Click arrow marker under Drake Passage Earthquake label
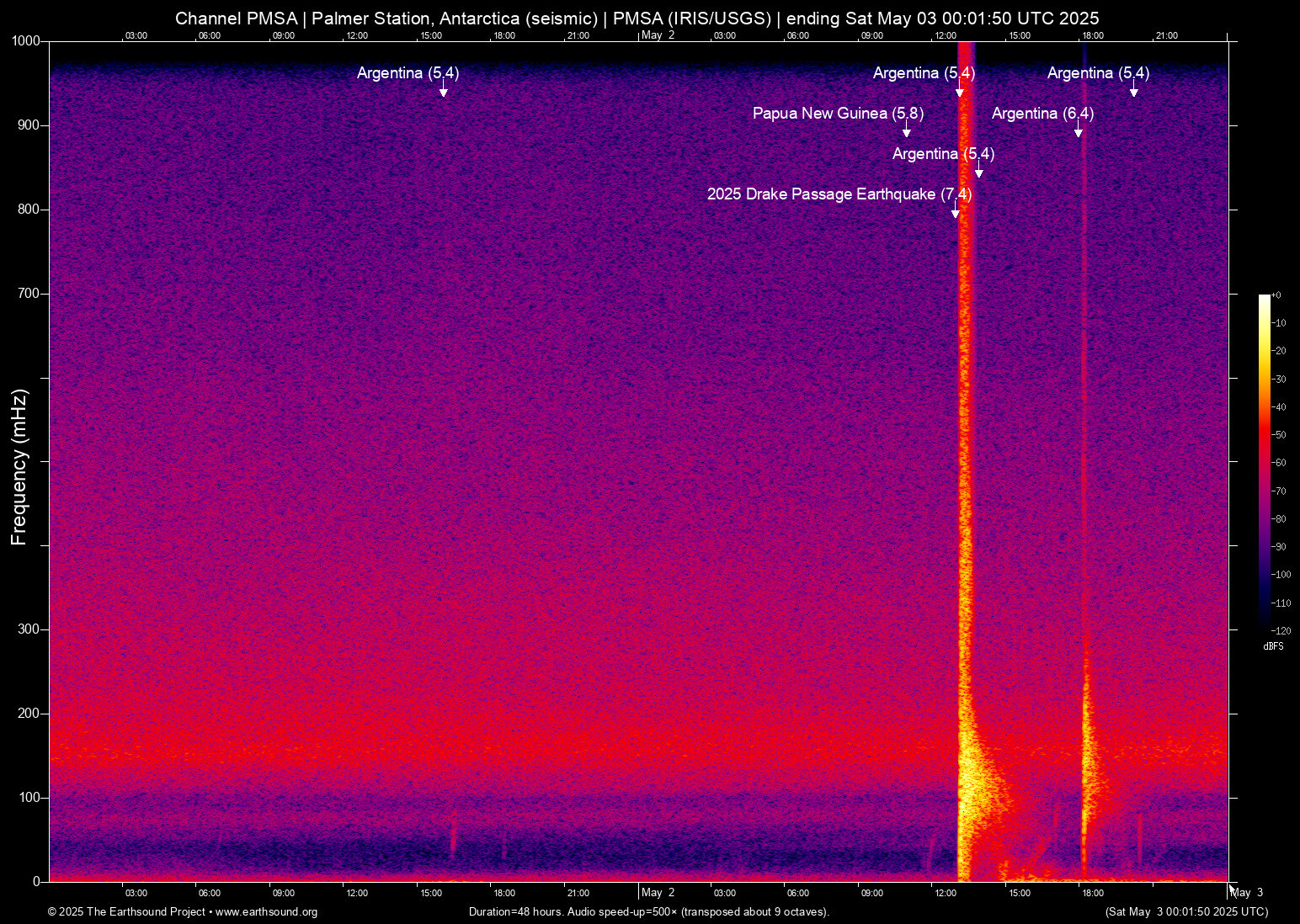Viewport: 1300px width, 924px height. click(955, 211)
